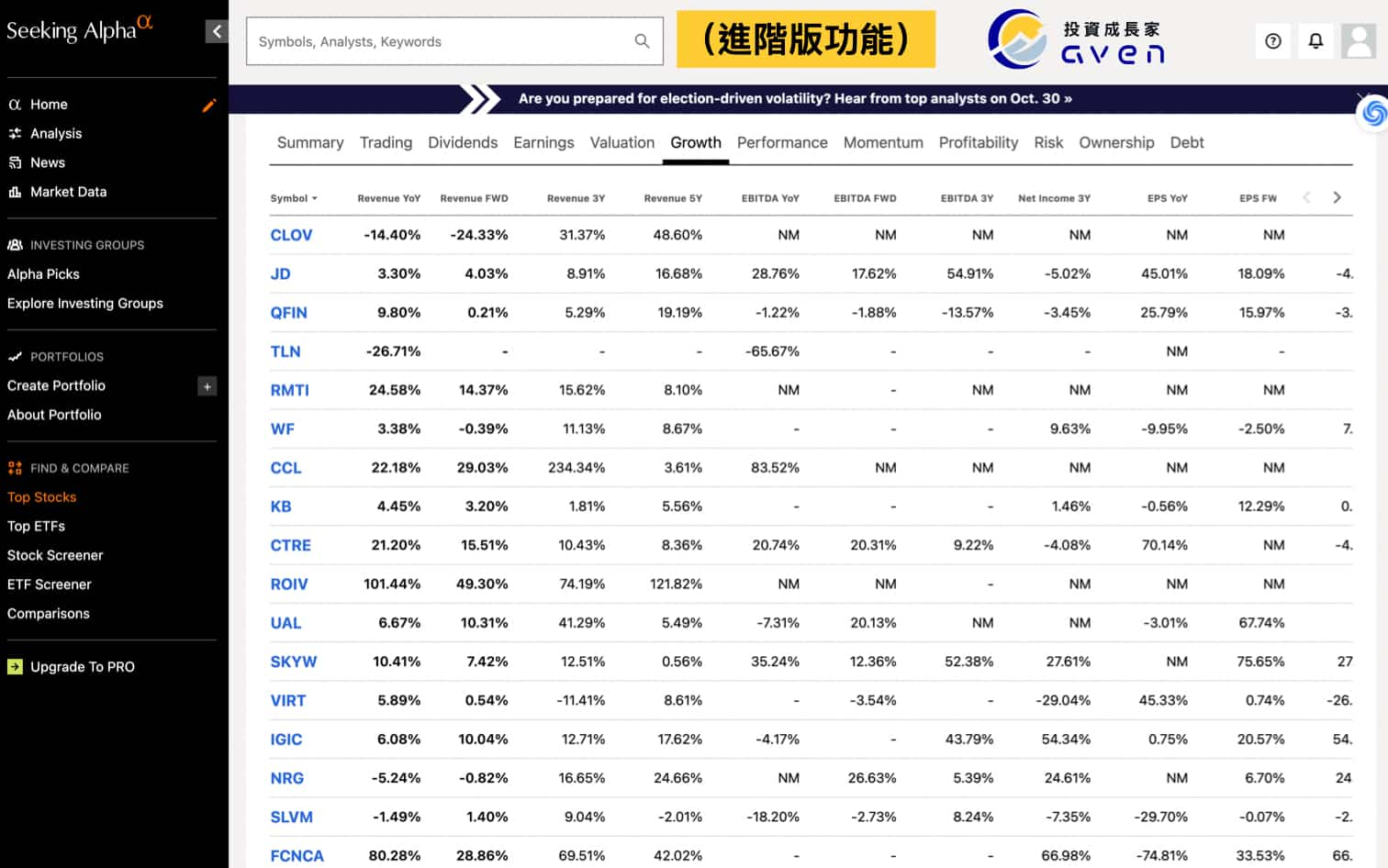Select the Valuation tab
Viewport: 1388px width, 868px height.
pyautogui.click(x=622, y=142)
